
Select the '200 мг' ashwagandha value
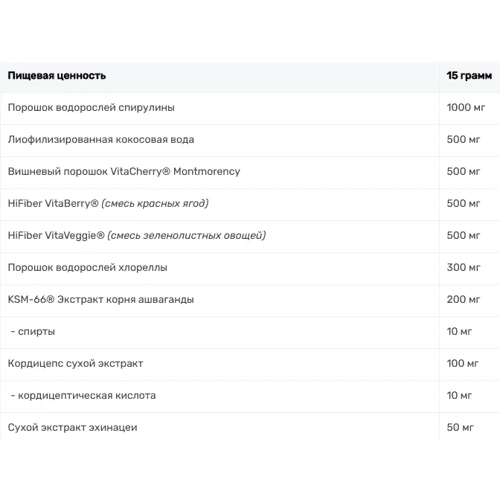tap(463, 299)
